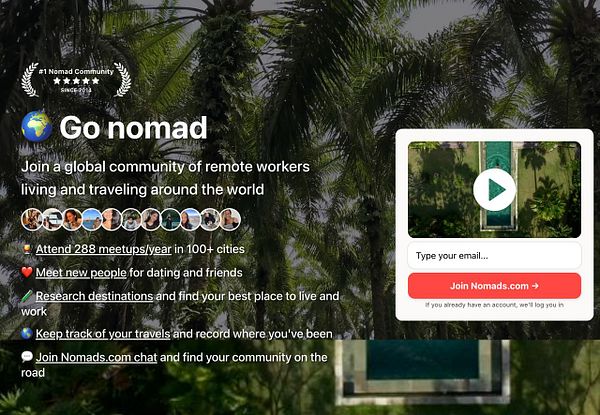This screenshot has width=600, height=415.
Task: Open the Join Nomads.com chat link
Action: tap(96, 357)
